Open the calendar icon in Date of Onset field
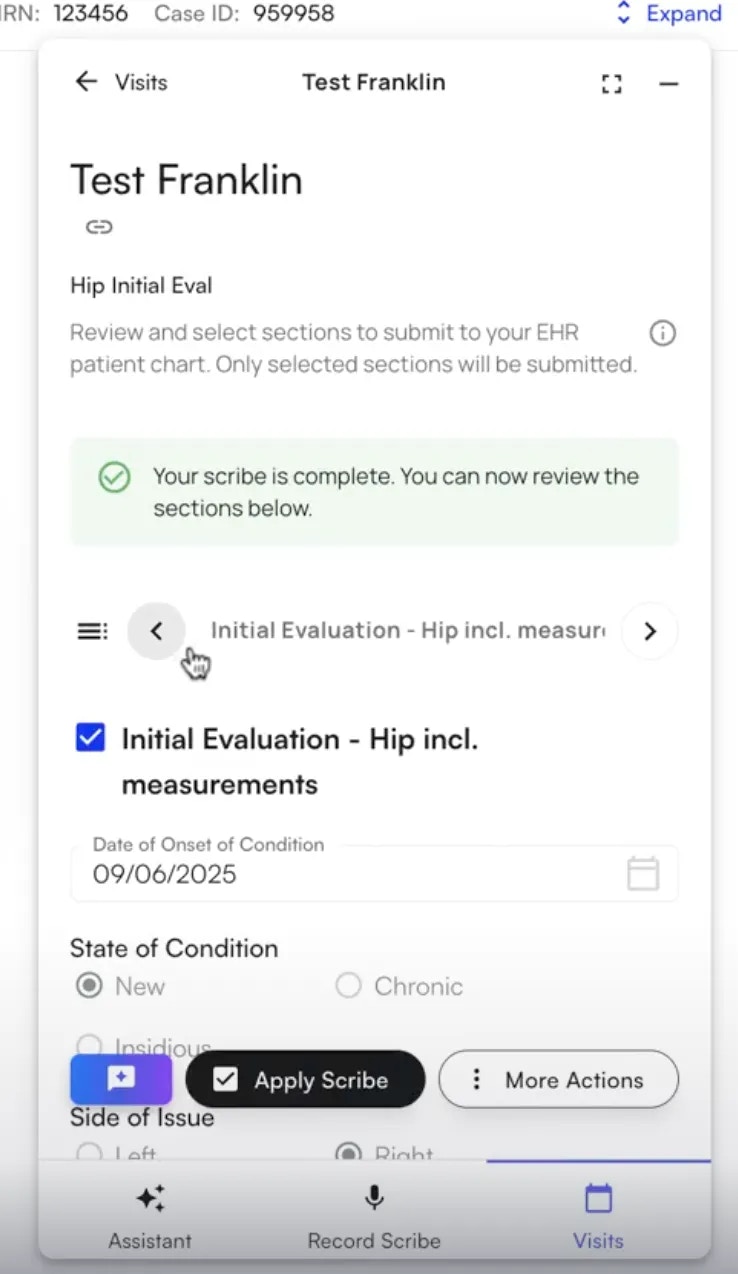738x1274 pixels. (643, 872)
